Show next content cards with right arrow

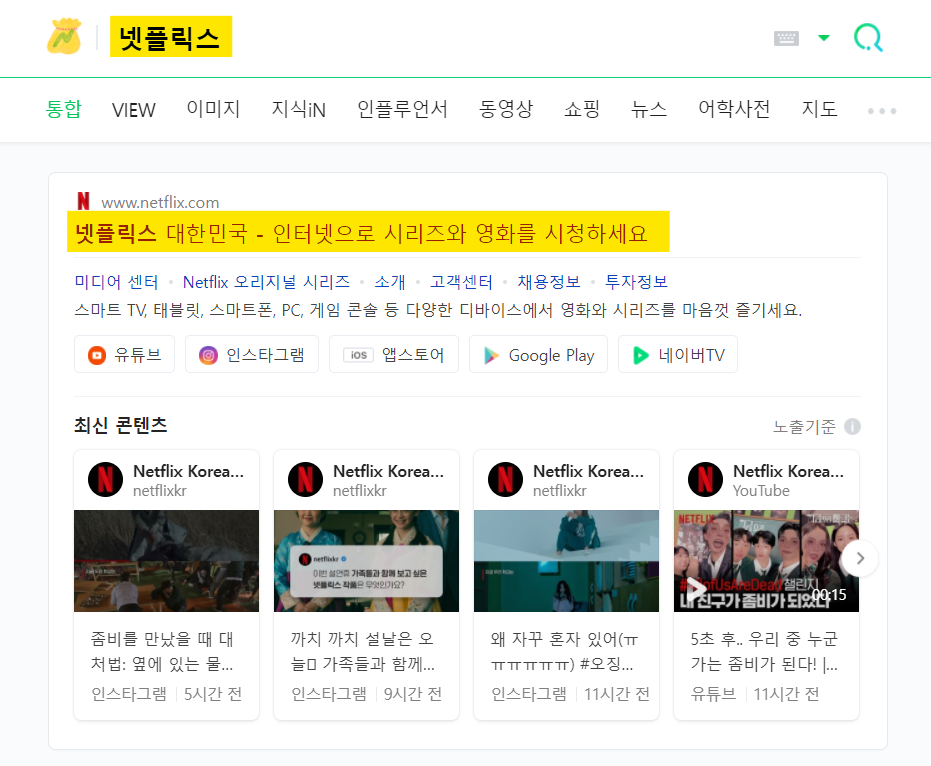click(x=860, y=558)
